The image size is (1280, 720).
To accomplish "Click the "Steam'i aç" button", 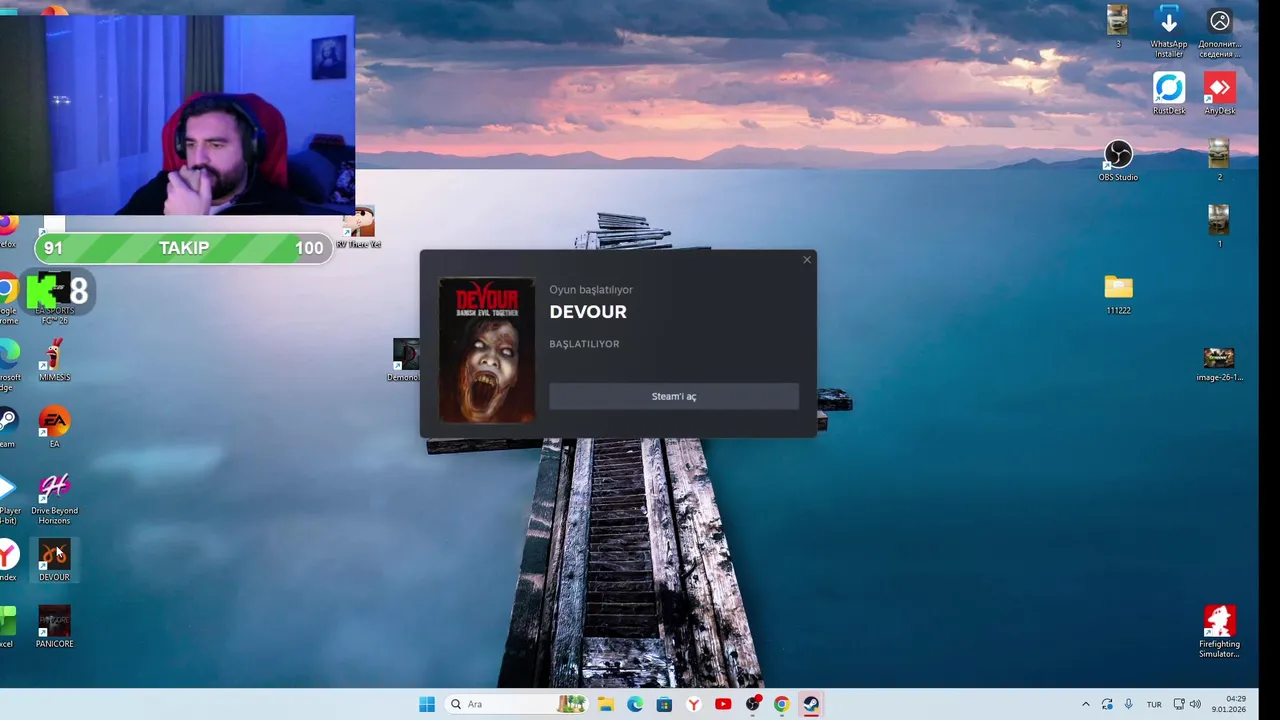I will [674, 396].
